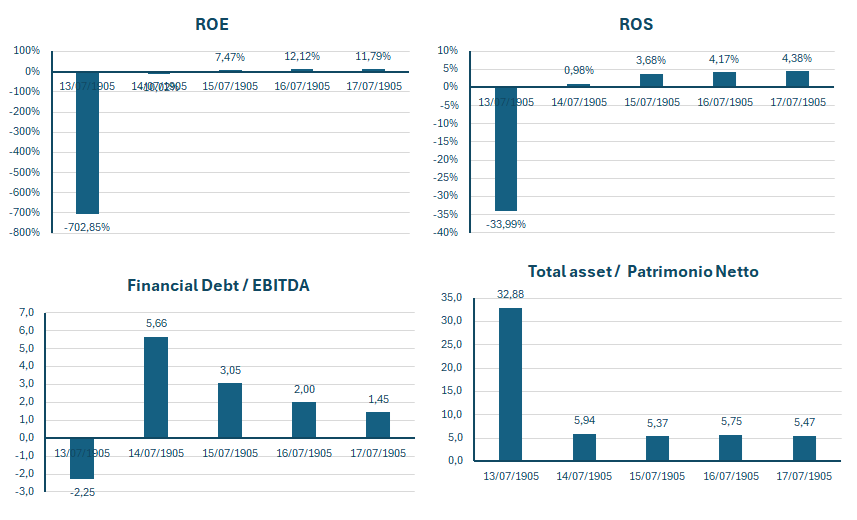857x520 pixels.
Task: Click the Total asset bar valued 5,94
Action: click(x=584, y=447)
